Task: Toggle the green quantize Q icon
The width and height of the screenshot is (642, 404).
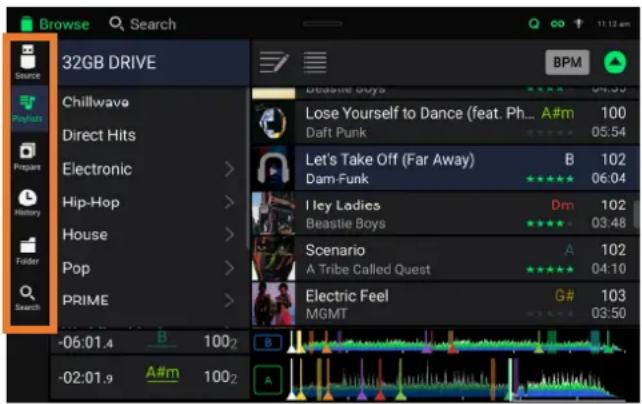Action: pos(533,24)
